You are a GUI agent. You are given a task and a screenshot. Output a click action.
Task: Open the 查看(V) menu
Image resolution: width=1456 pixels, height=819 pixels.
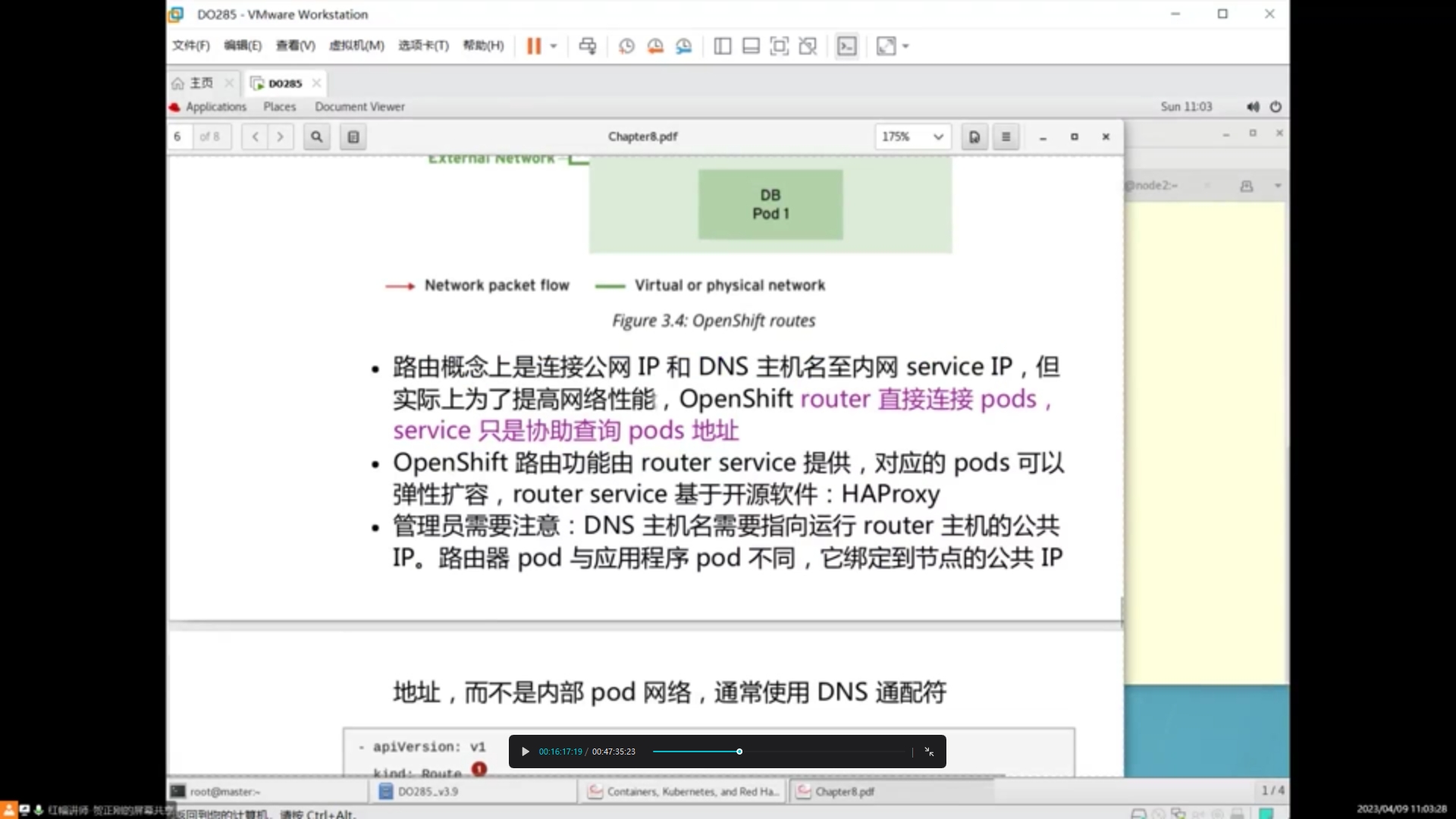295,45
